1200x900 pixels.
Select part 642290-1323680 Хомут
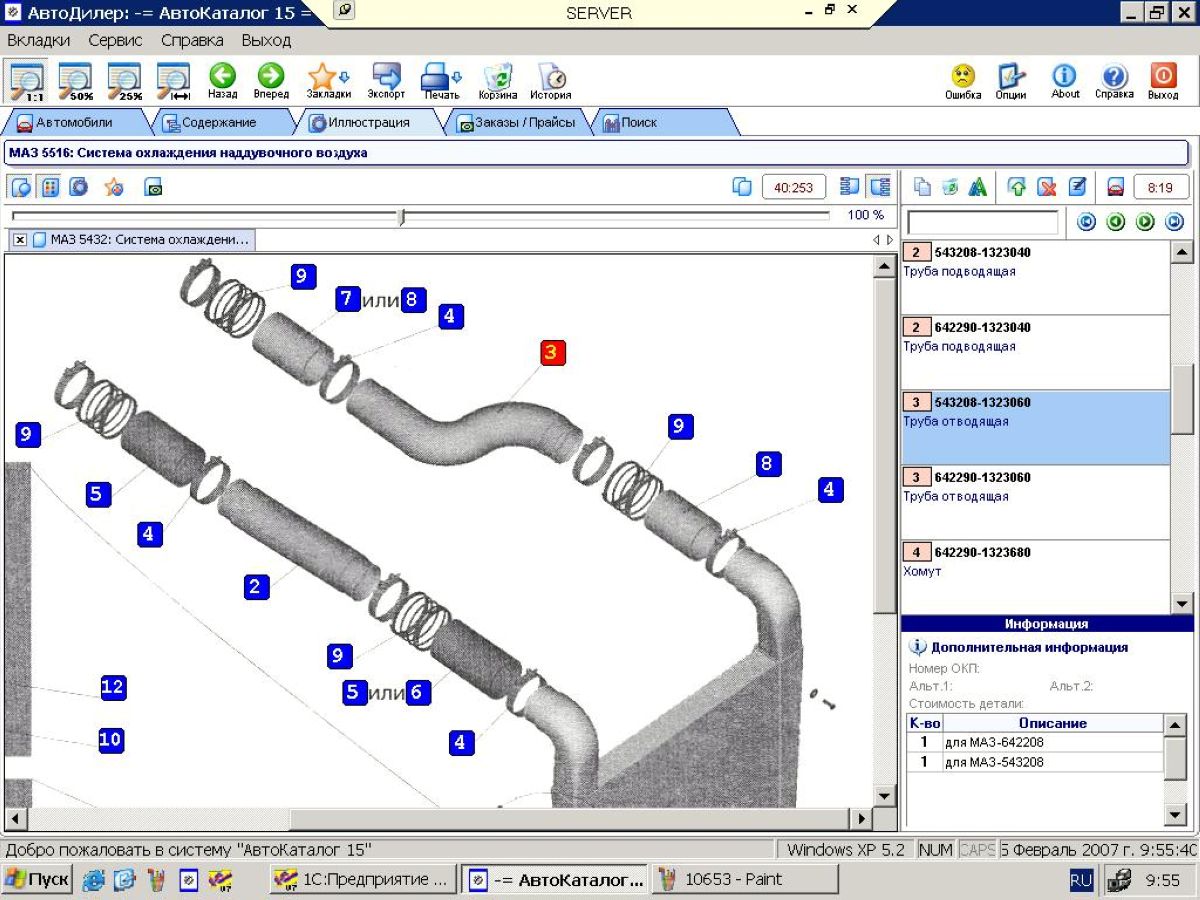point(1035,577)
